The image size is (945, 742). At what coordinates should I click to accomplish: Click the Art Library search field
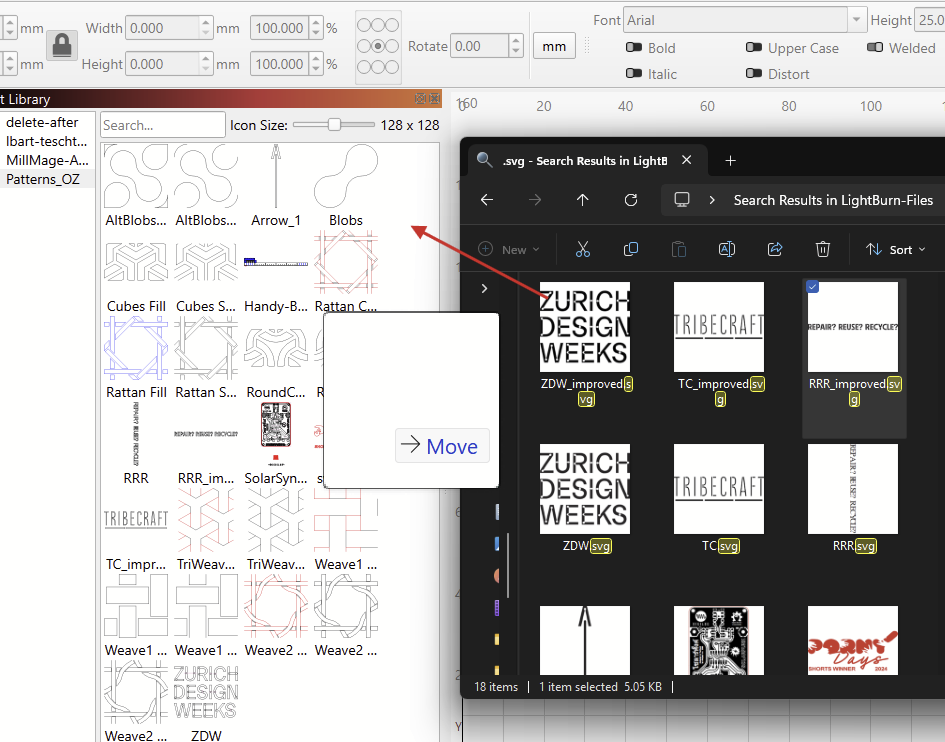[x=163, y=125]
